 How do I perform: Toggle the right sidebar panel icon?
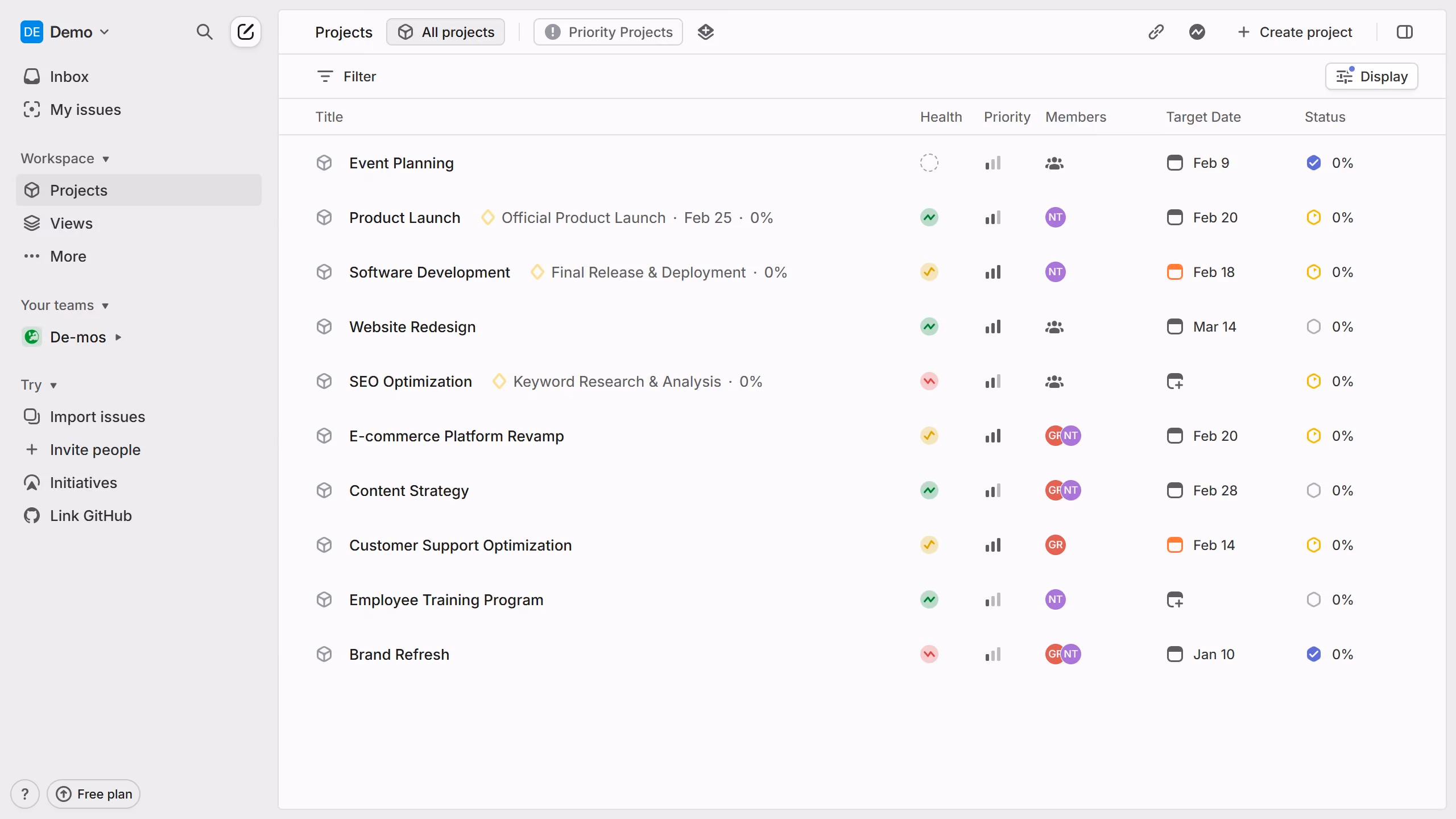coord(1404,32)
